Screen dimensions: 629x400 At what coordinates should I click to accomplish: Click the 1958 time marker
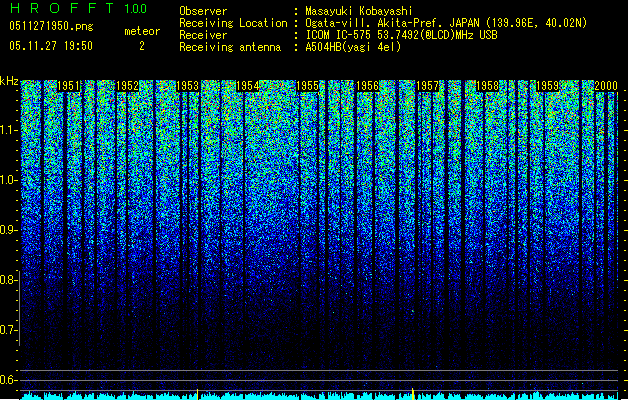[487, 86]
